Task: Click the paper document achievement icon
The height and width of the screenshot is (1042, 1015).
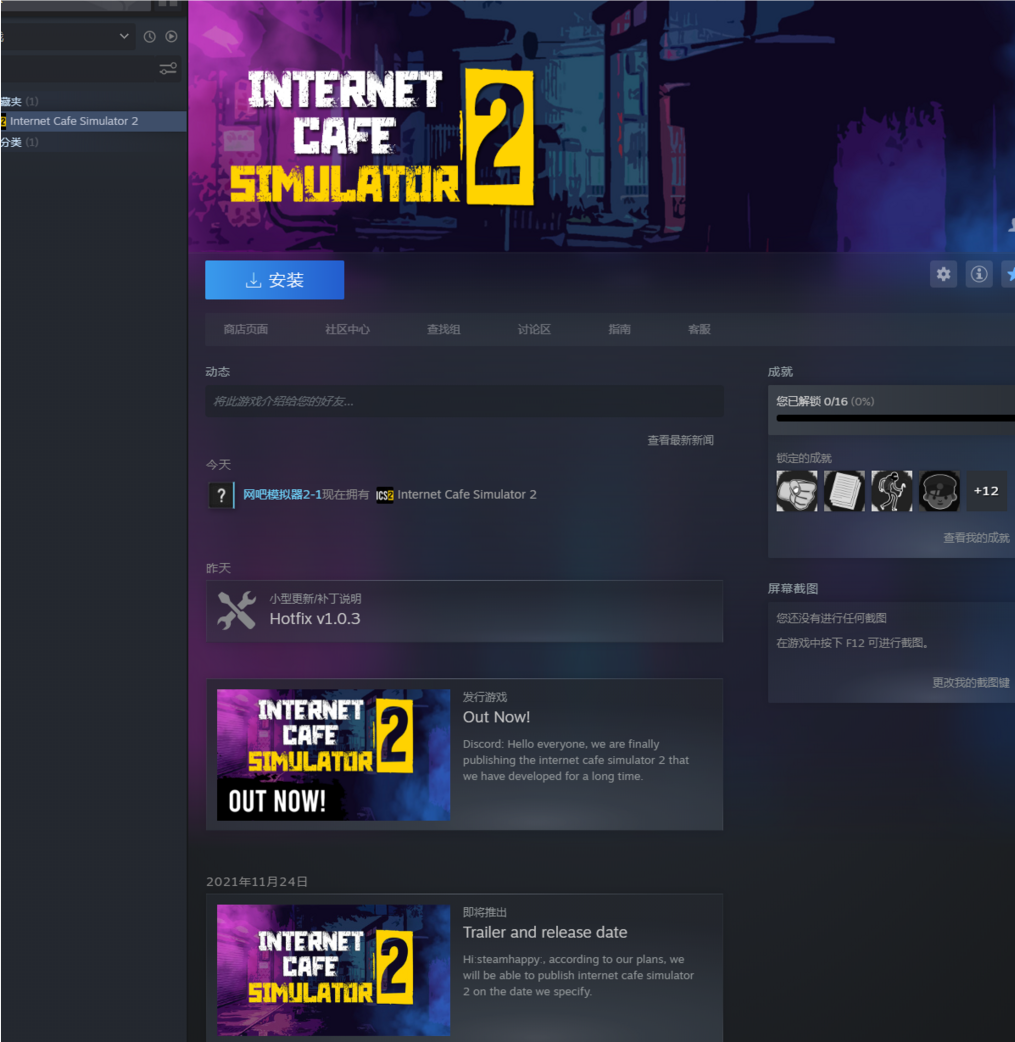Action: [844, 491]
